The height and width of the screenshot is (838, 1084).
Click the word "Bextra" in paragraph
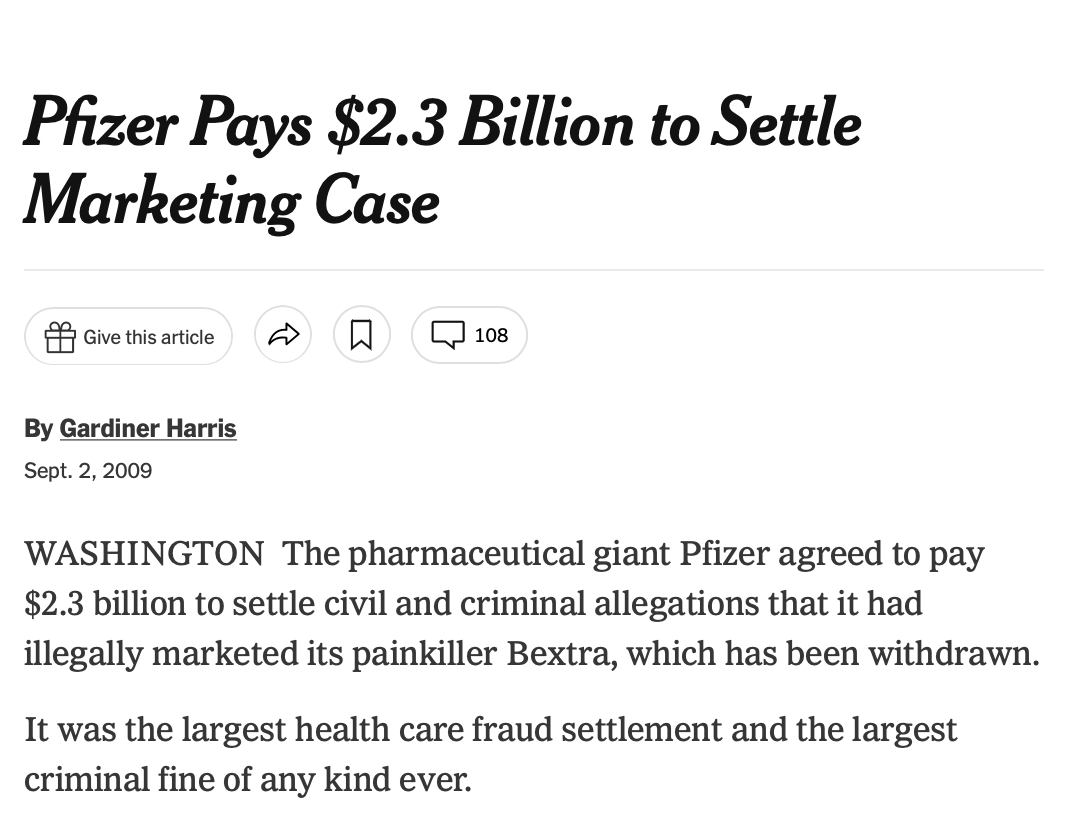click(561, 653)
